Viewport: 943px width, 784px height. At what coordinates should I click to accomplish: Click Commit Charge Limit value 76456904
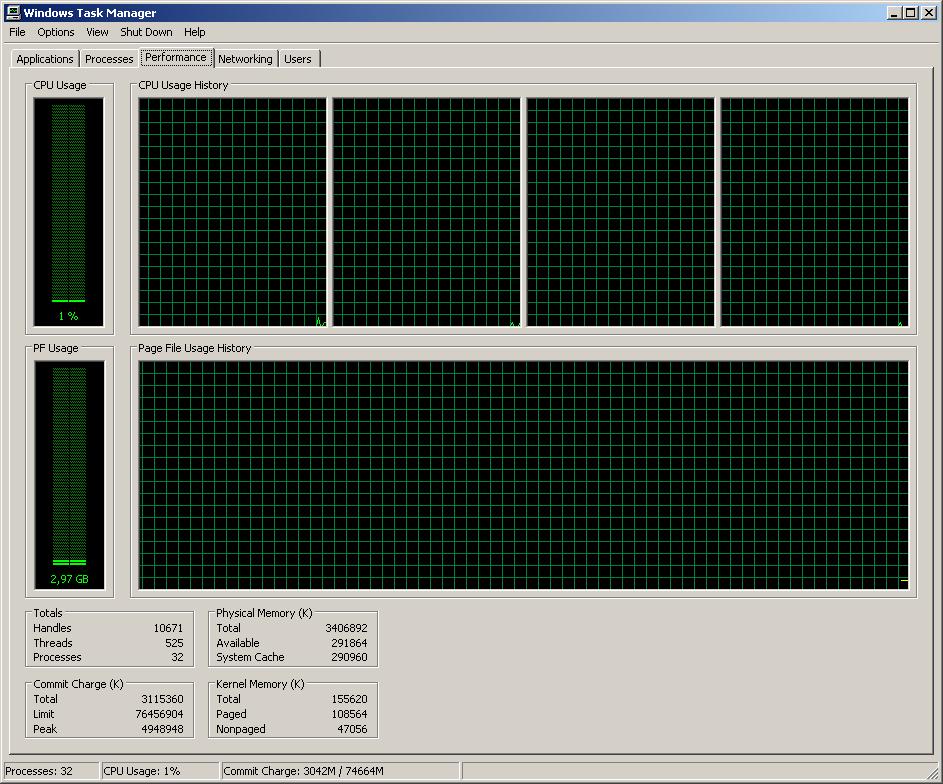click(159, 714)
